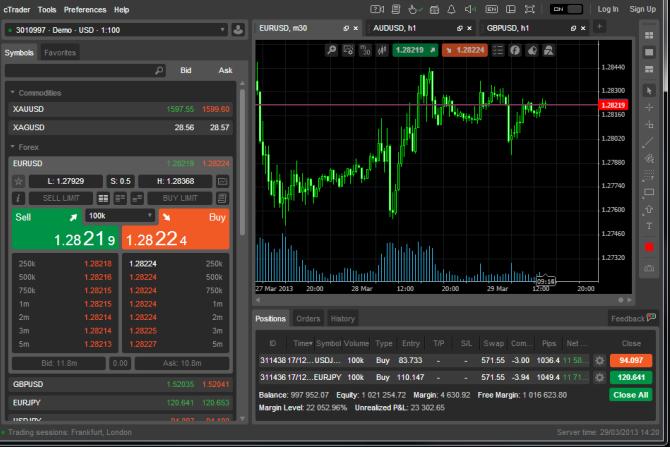Select the XAGUSD symbol row
This screenshot has height=449, width=670.
pos(121,127)
